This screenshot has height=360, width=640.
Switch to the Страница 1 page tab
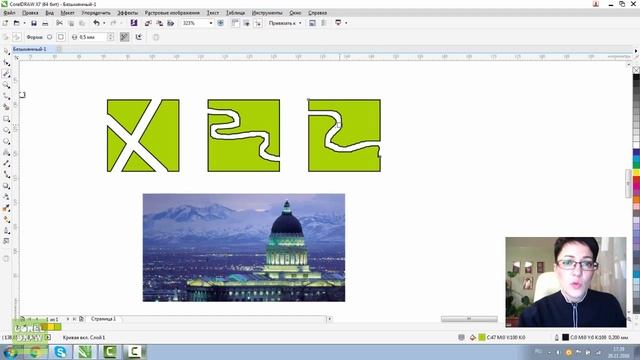click(103, 319)
